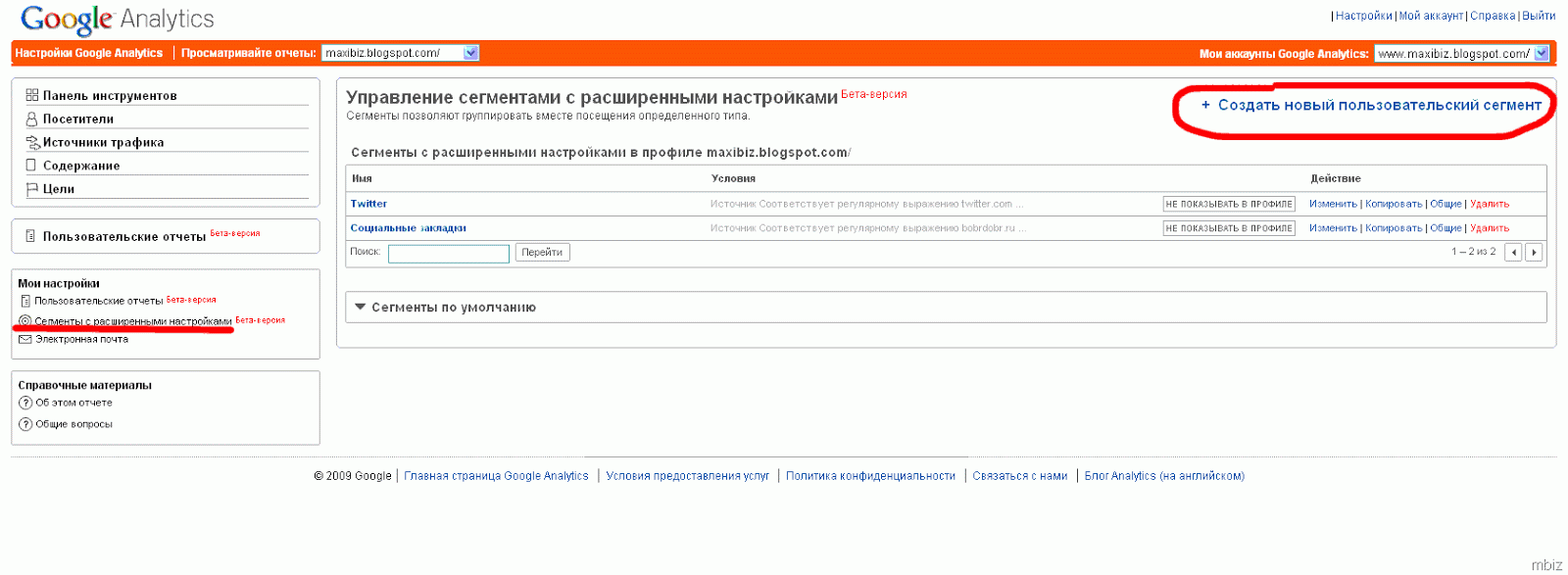Open Блог Analytics footer link
The image size is (1568, 575).
[x=1164, y=476]
